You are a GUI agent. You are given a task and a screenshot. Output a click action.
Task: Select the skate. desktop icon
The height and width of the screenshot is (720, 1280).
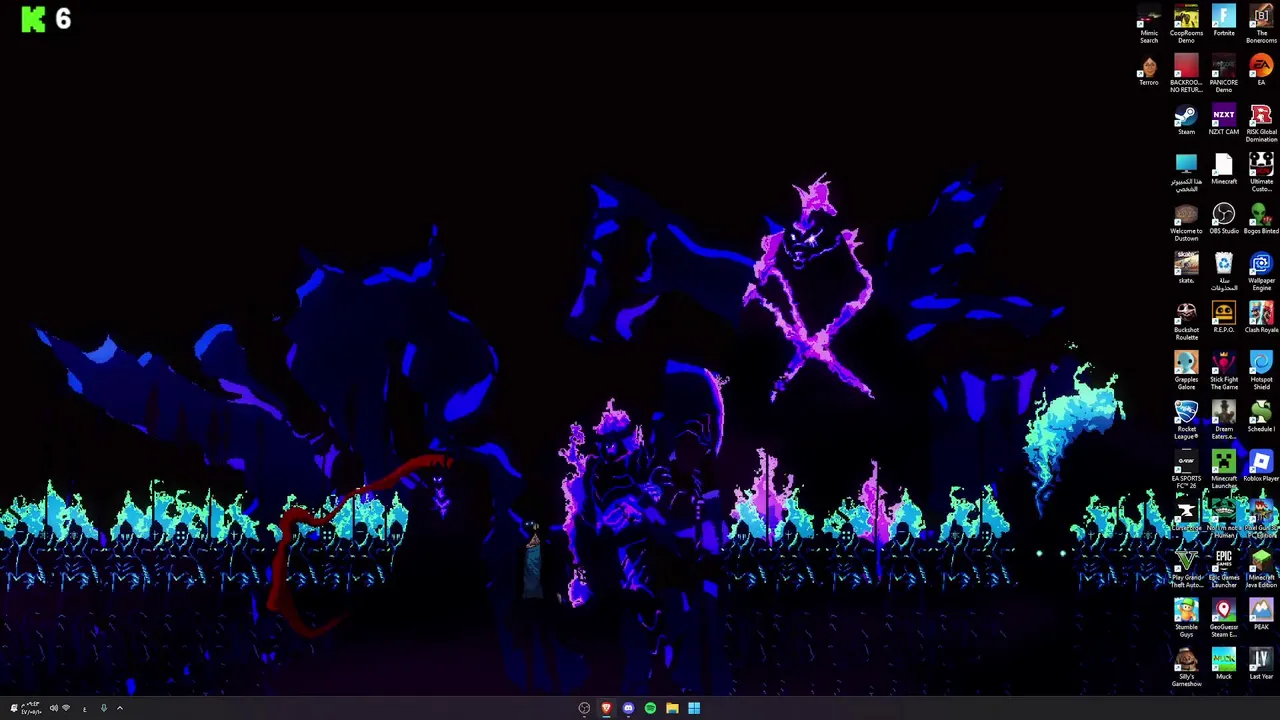(1186, 269)
